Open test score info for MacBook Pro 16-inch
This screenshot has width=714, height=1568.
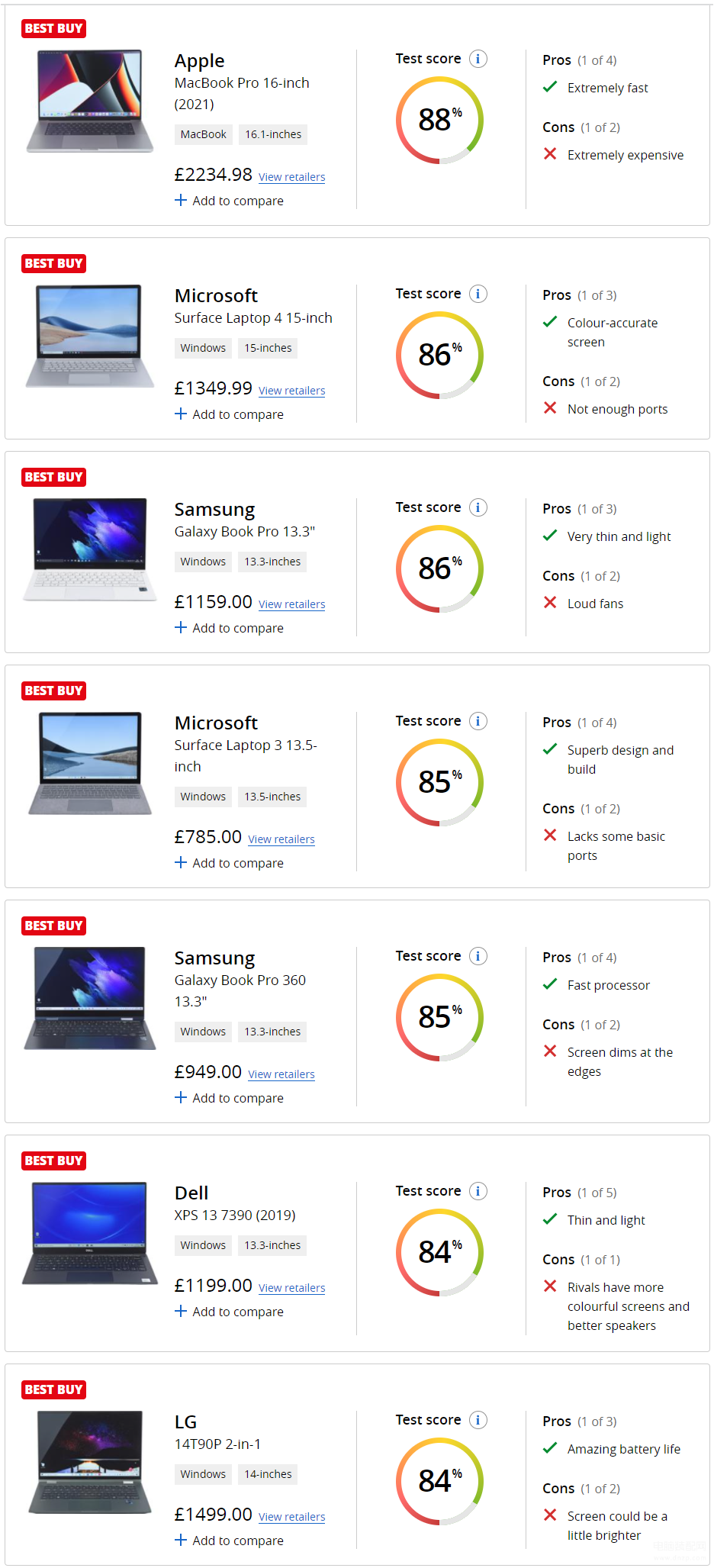(478, 59)
